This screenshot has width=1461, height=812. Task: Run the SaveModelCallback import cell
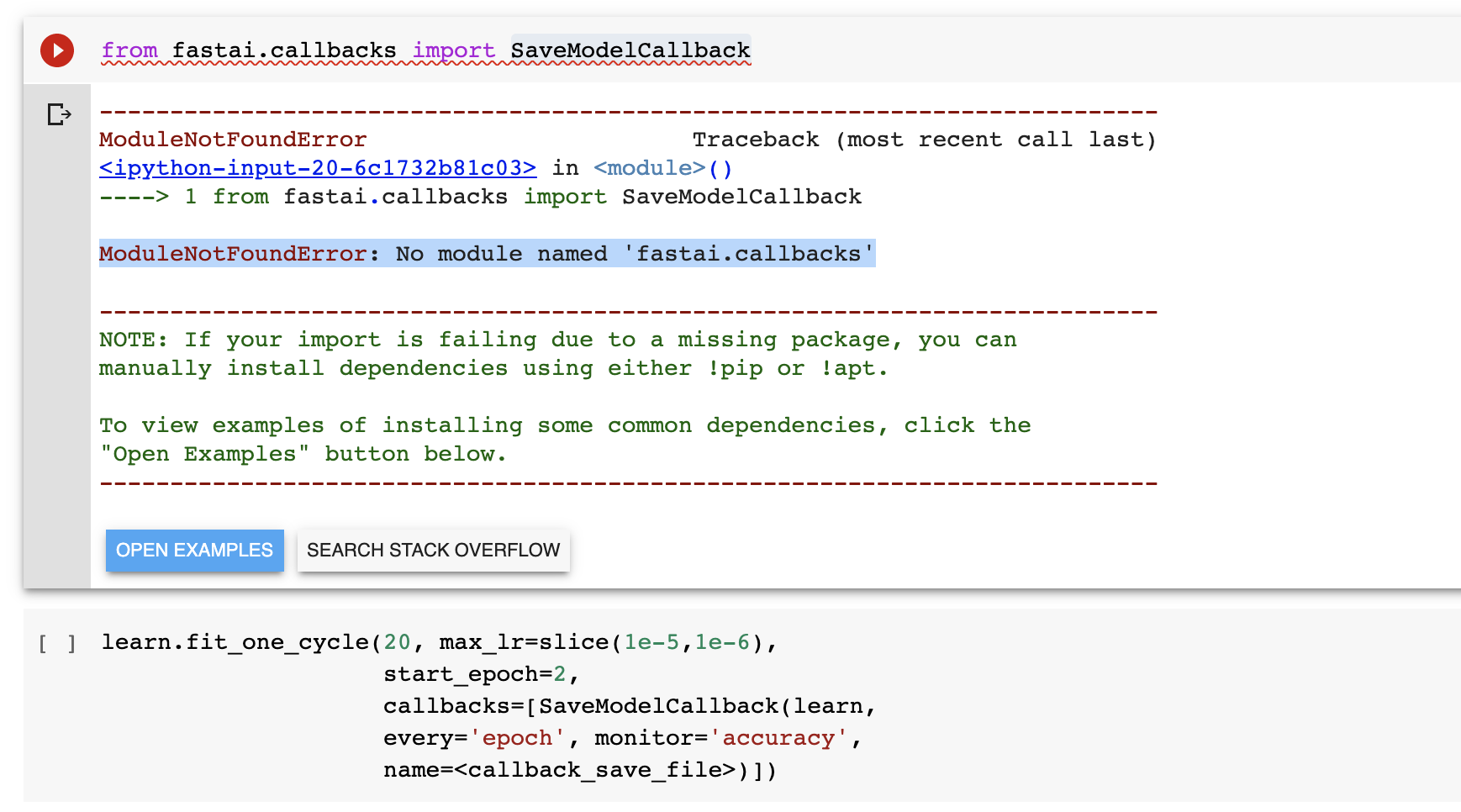click(x=57, y=50)
